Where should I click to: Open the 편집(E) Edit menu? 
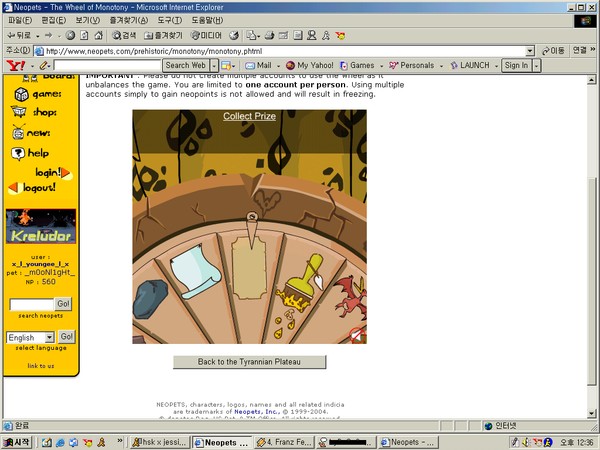click(54, 20)
